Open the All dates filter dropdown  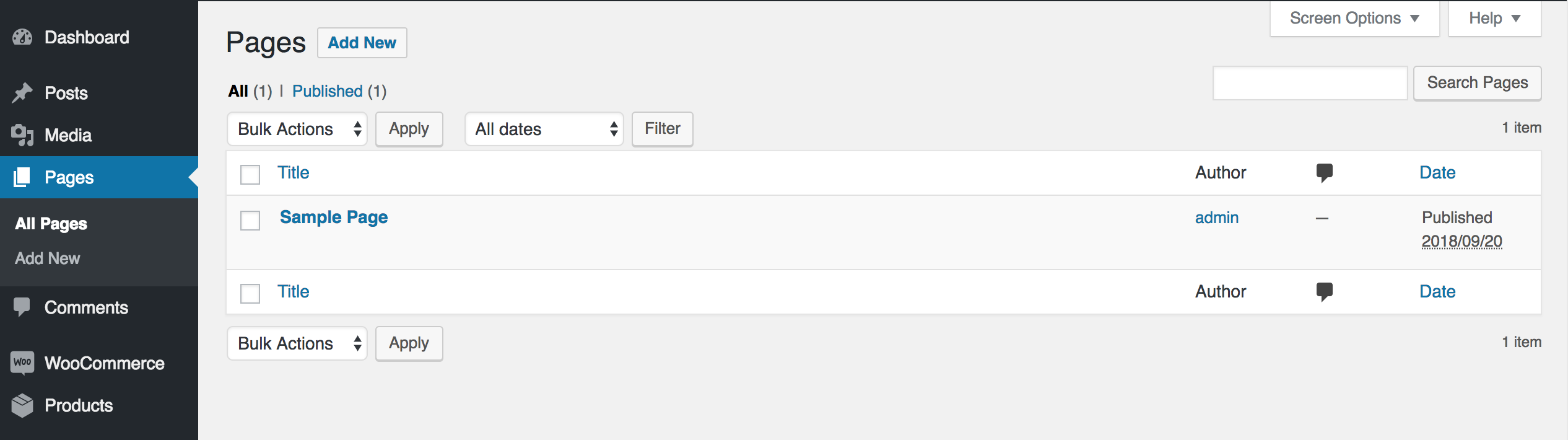[x=544, y=129]
